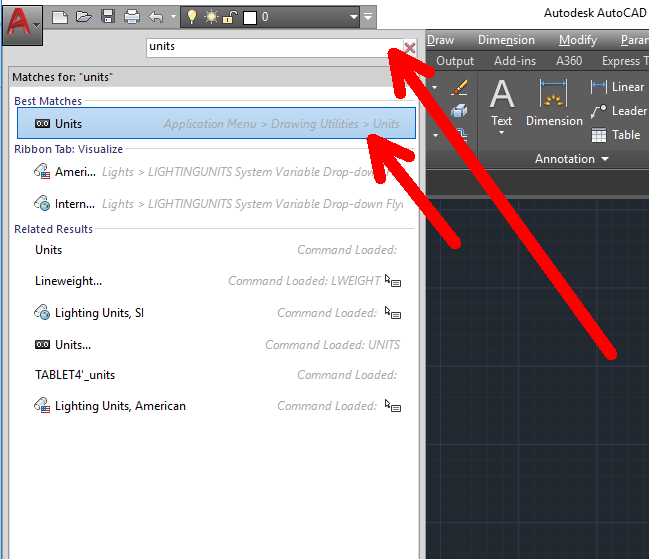649x559 pixels.
Task: Select Units Command Loaded related result
Action: click(x=216, y=250)
